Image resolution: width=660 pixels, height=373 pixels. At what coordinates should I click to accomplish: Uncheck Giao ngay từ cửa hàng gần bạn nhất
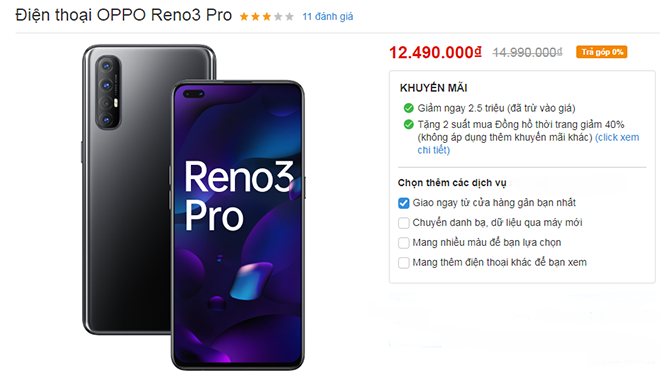404,203
